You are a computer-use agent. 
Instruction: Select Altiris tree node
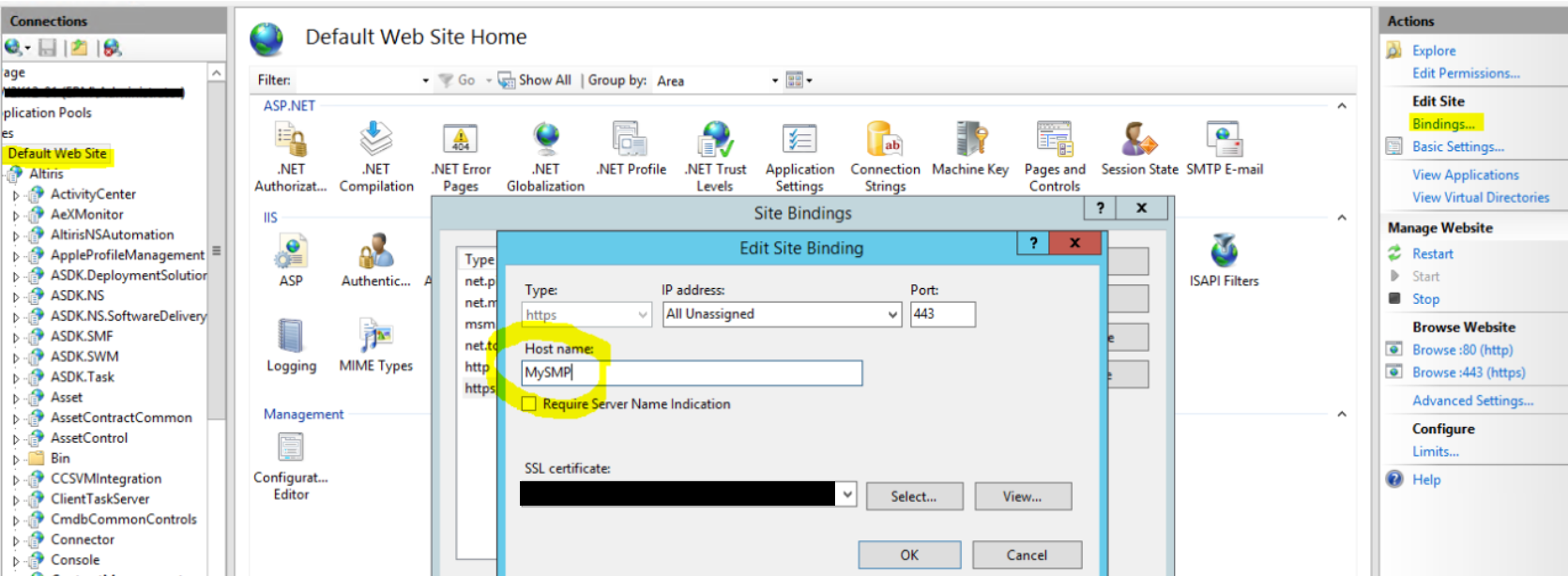46,174
